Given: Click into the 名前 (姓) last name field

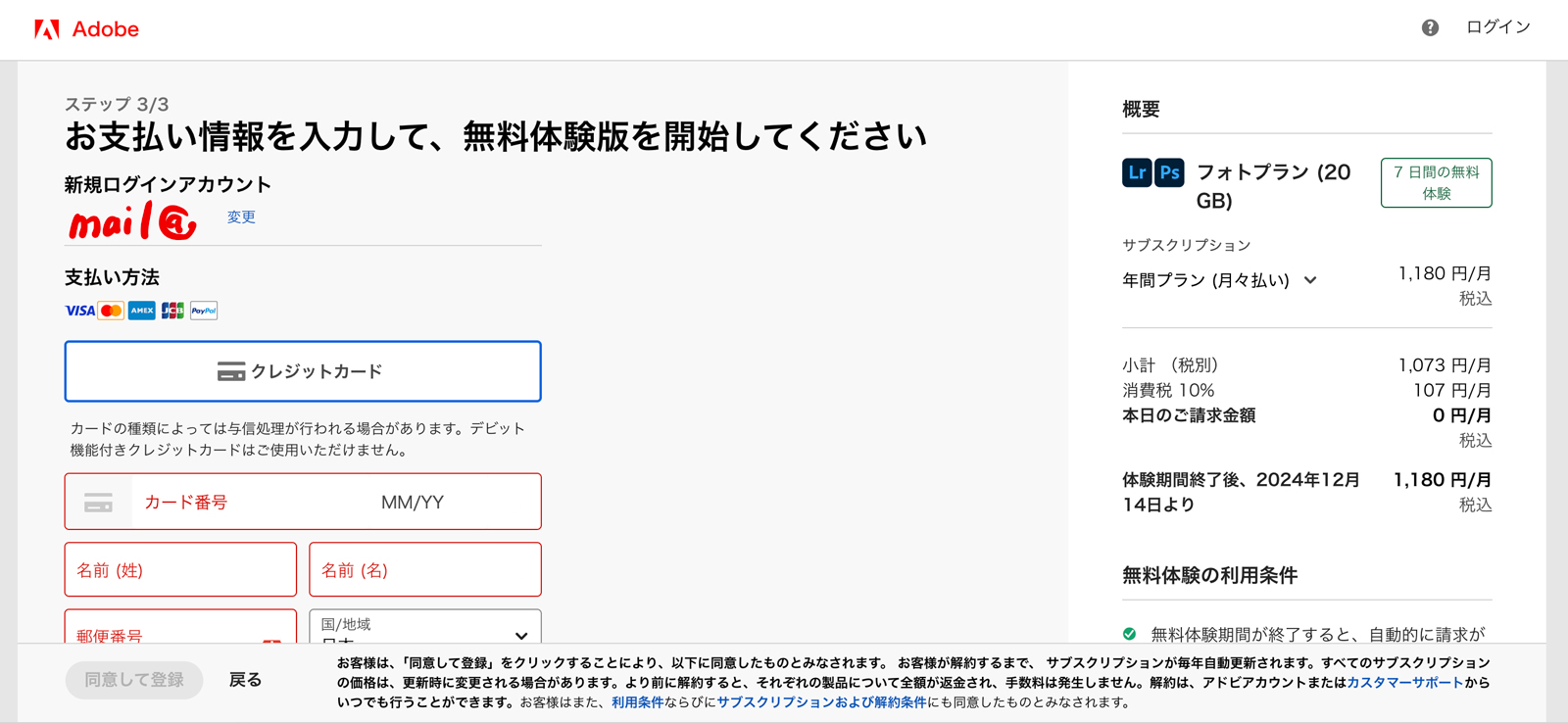Looking at the screenshot, I should pos(180,570).
